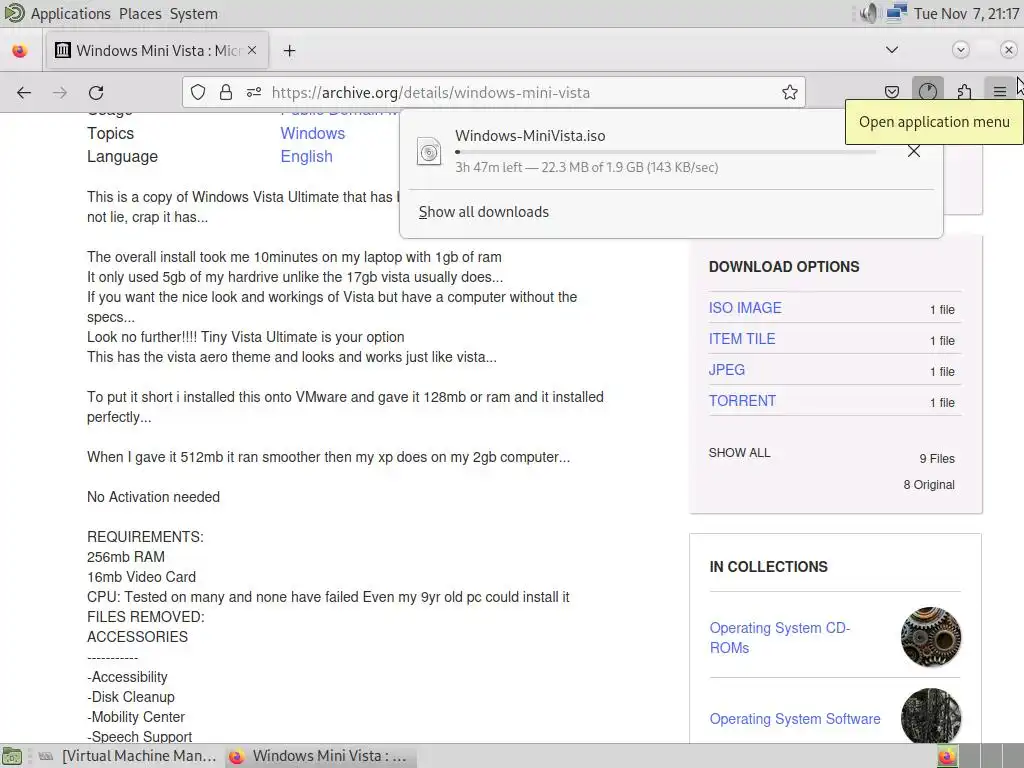The height and width of the screenshot is (768, 1024).
Task: Click the No Activation needed text
Action: 153,497
